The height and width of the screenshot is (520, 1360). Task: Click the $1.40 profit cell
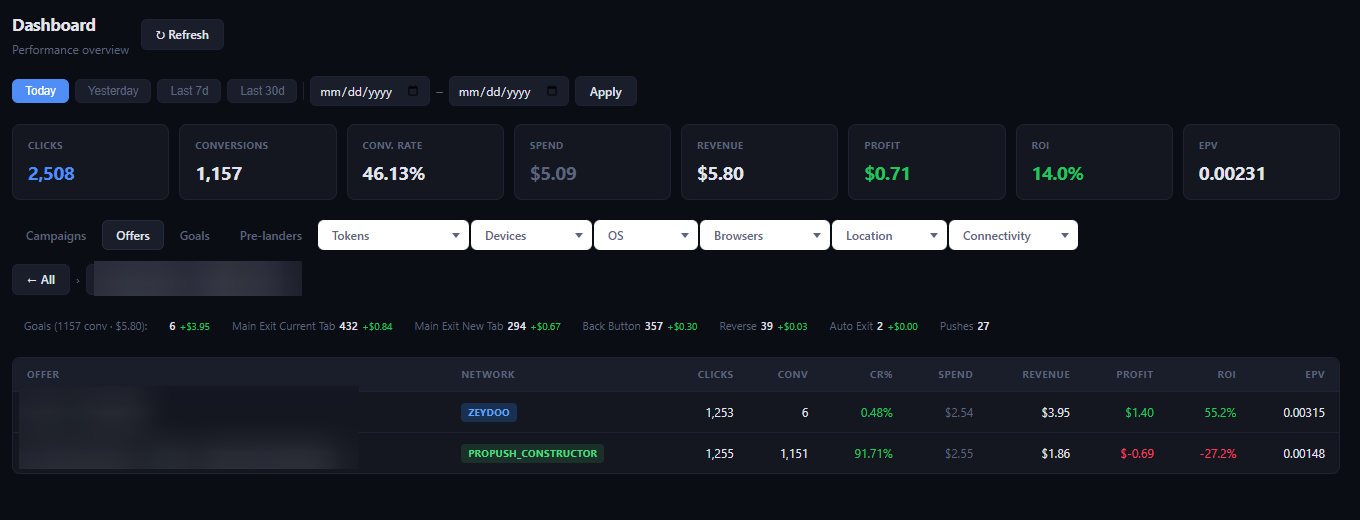point(1139,412)
